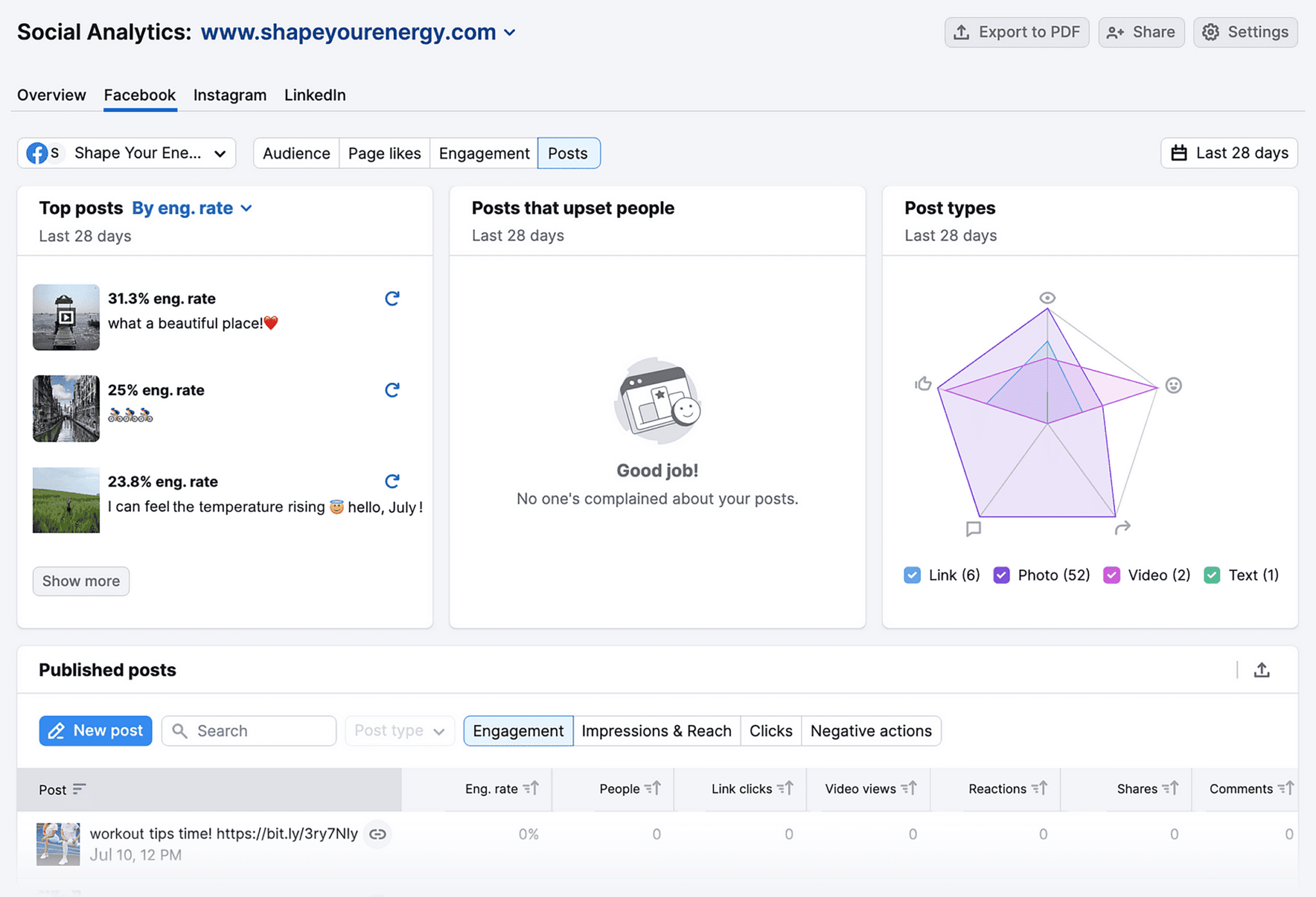Click the eye views icon on radar chart

[x=1047, y=298]
